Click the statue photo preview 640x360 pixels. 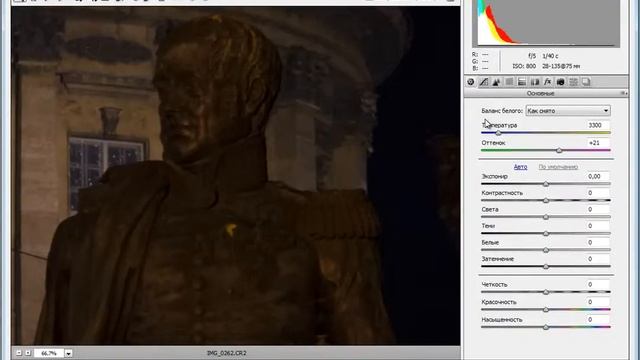(x=236, y=176)
